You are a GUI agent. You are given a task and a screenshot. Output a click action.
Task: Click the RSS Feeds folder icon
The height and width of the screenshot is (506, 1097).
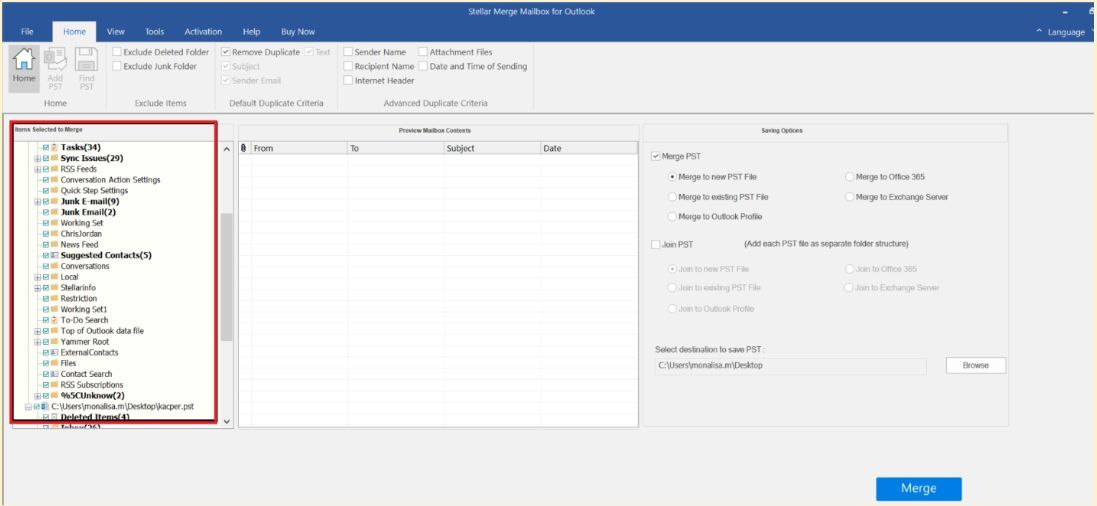pyautogui.click(x=55, y=169)
